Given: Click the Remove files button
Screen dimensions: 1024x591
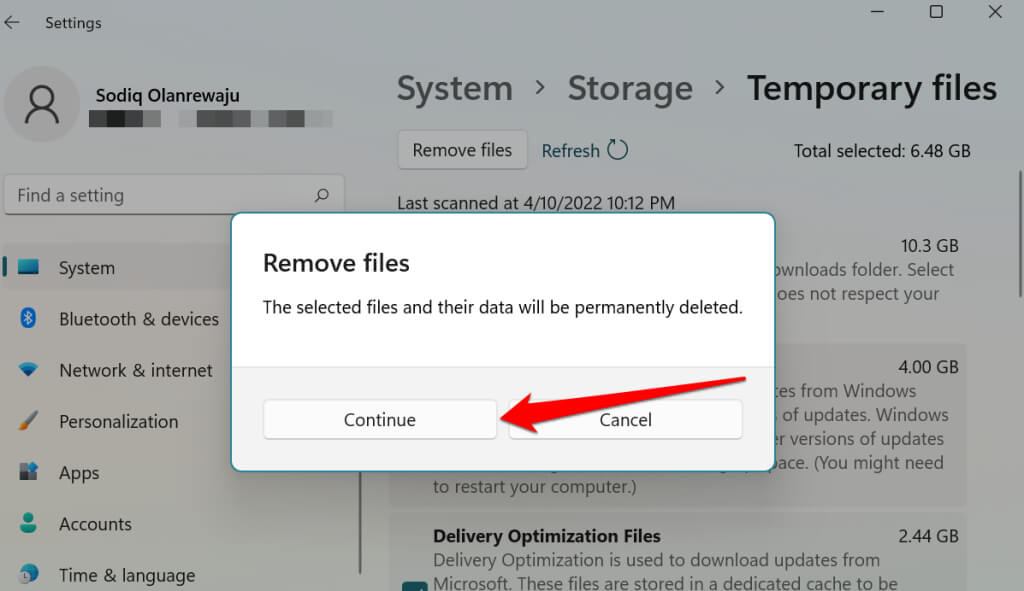Looking at the screenshot, I should pyautogui.click(x=462, y=150).
